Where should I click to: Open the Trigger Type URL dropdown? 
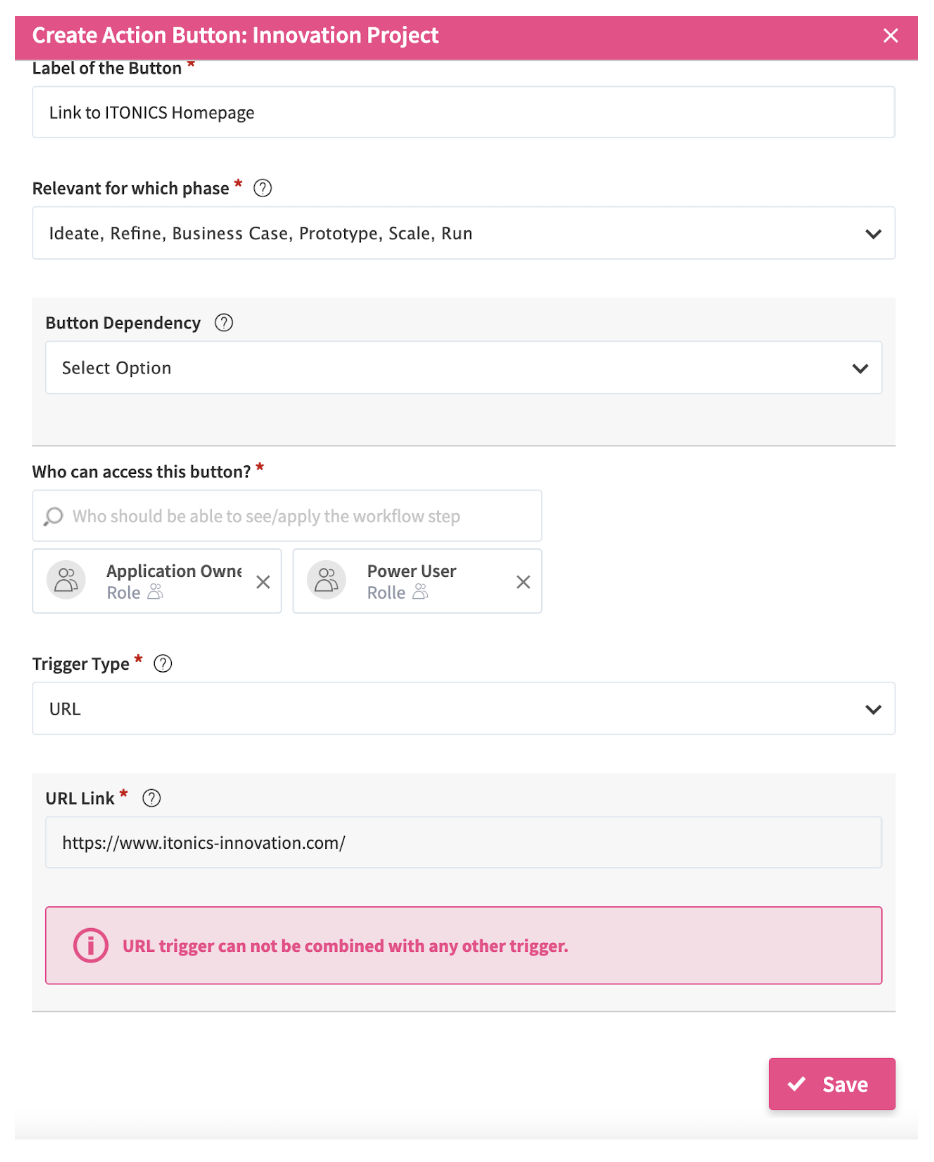click(463, 709)
